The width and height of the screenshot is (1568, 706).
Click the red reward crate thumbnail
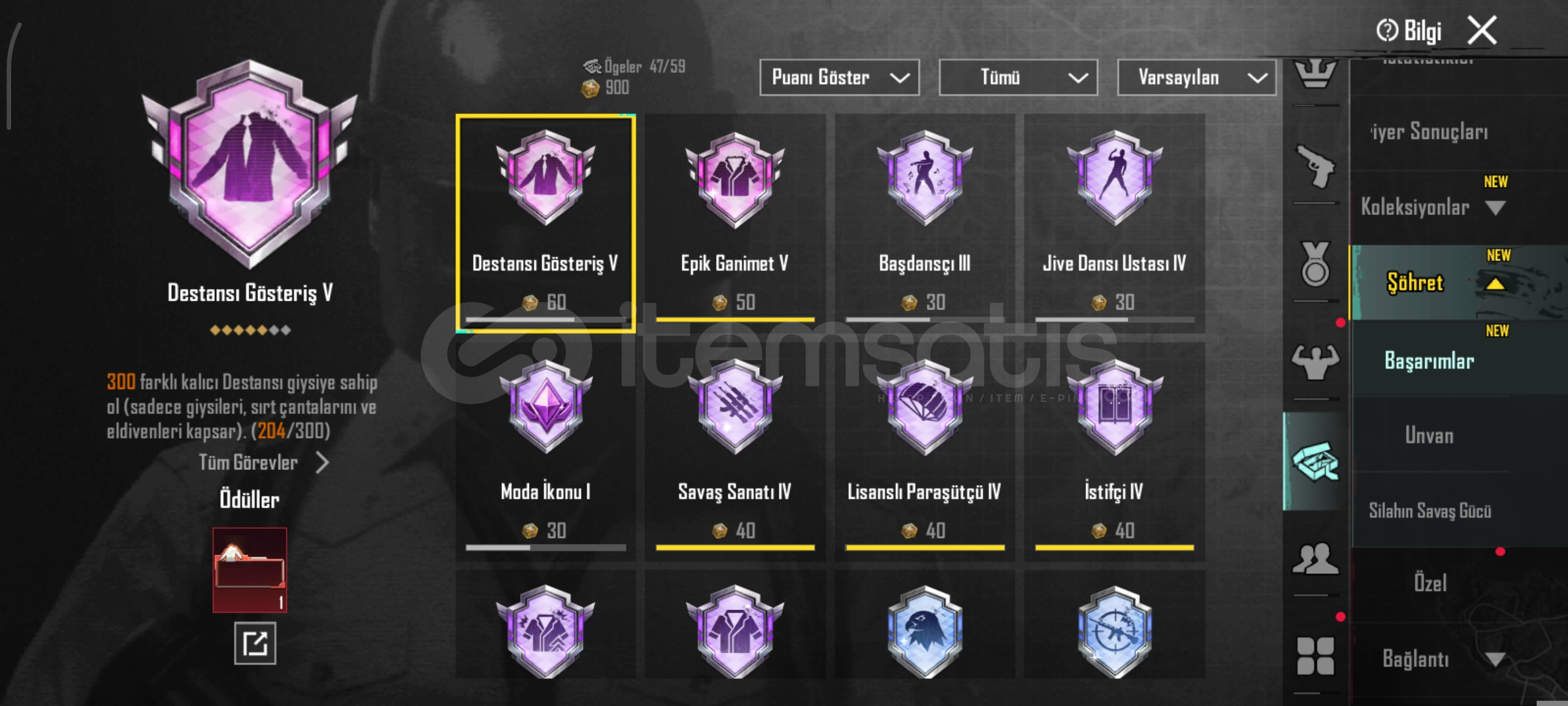(x=250, y=570)
